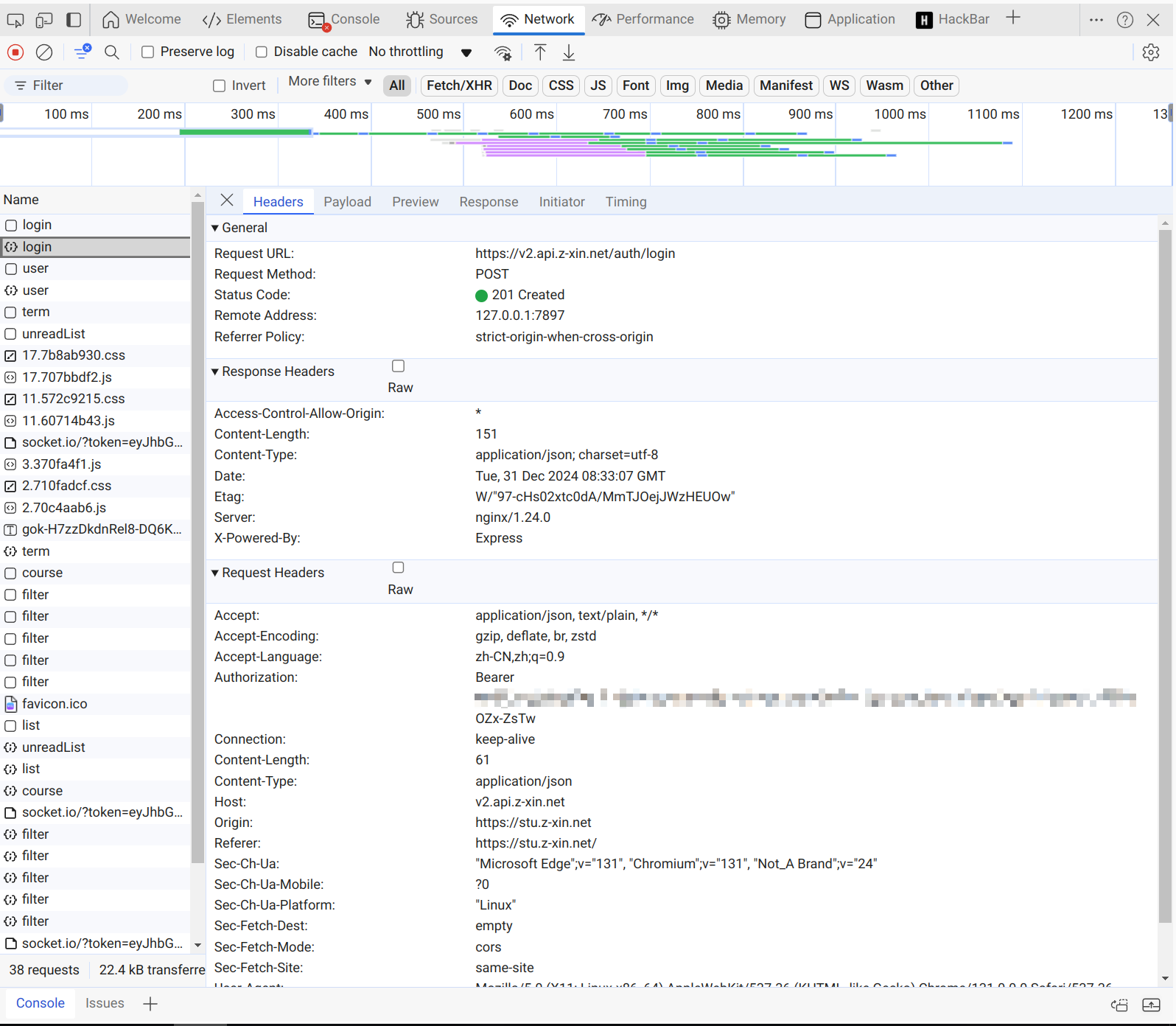Open the Timing tab
1176x1026 pixels.
626,202
